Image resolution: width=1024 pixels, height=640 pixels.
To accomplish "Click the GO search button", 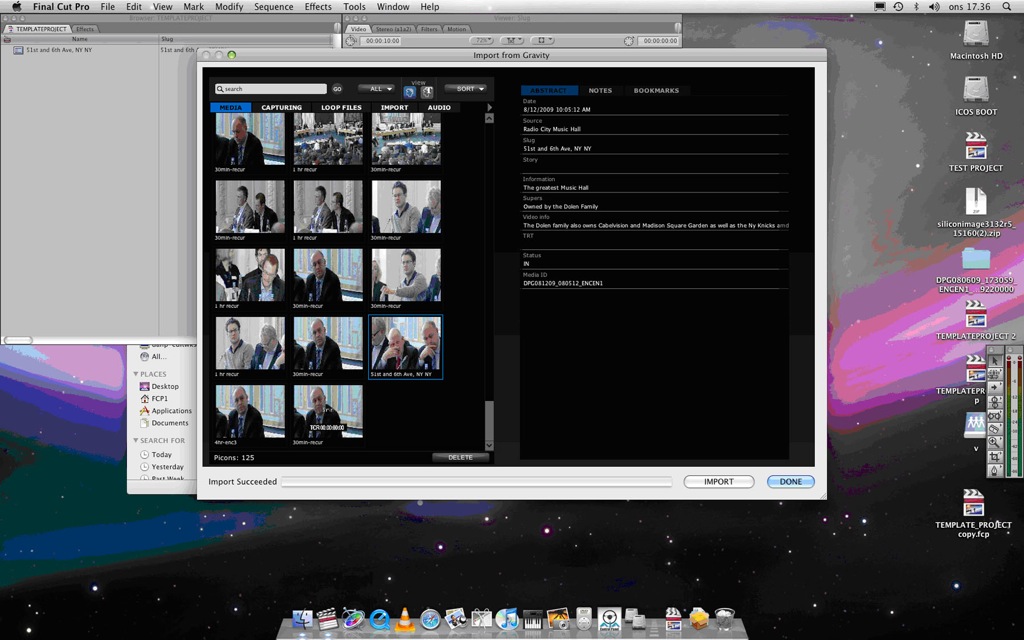I will 337,89.
